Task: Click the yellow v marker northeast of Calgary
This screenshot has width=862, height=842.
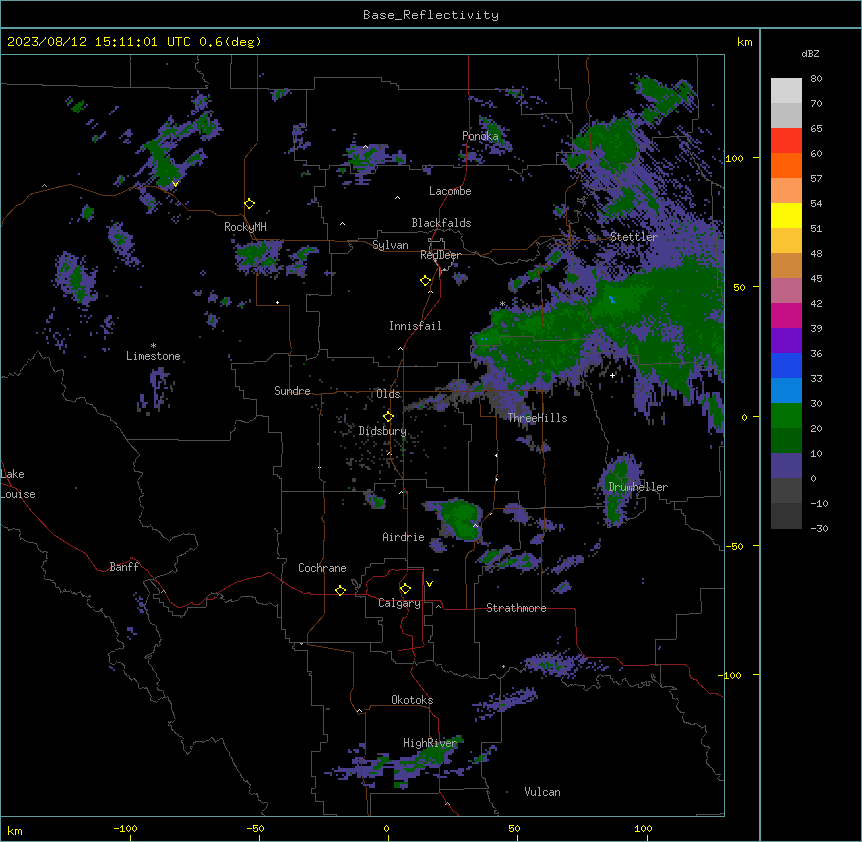Action: (x=429, y=584)
